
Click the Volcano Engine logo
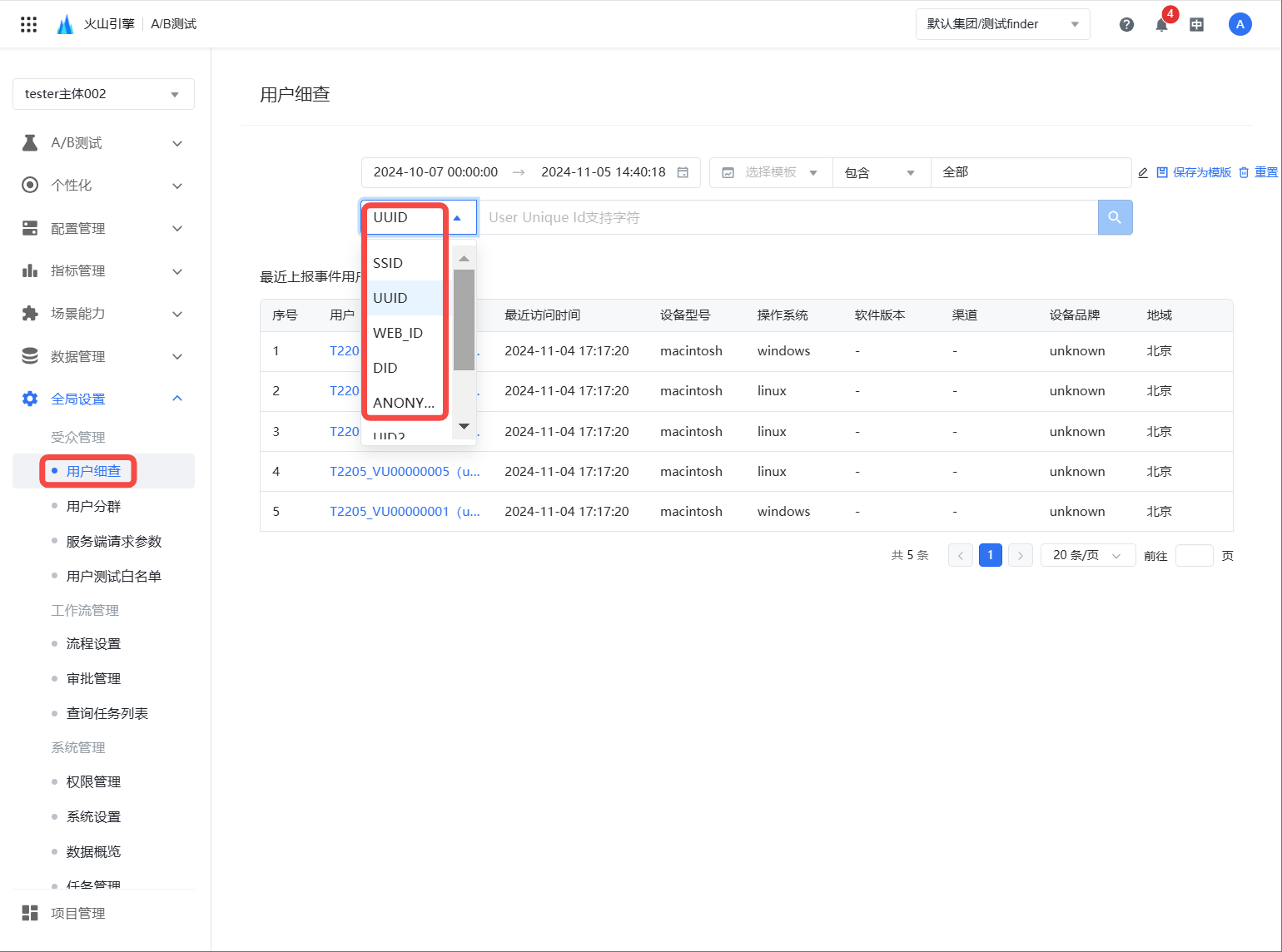coord(65,24)
